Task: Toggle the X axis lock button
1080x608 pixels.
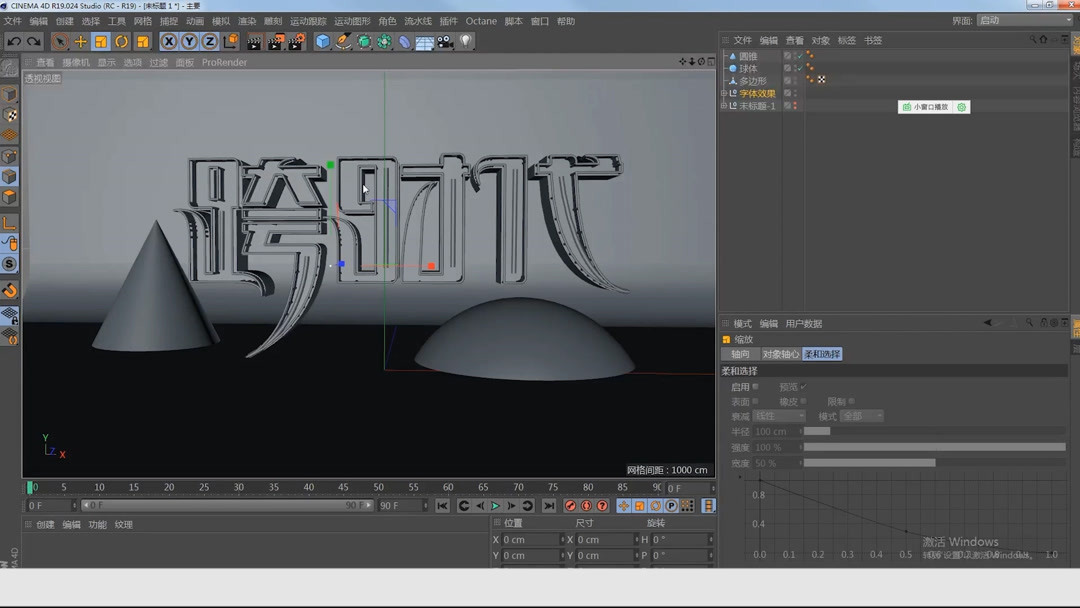Action: [167, 41]
